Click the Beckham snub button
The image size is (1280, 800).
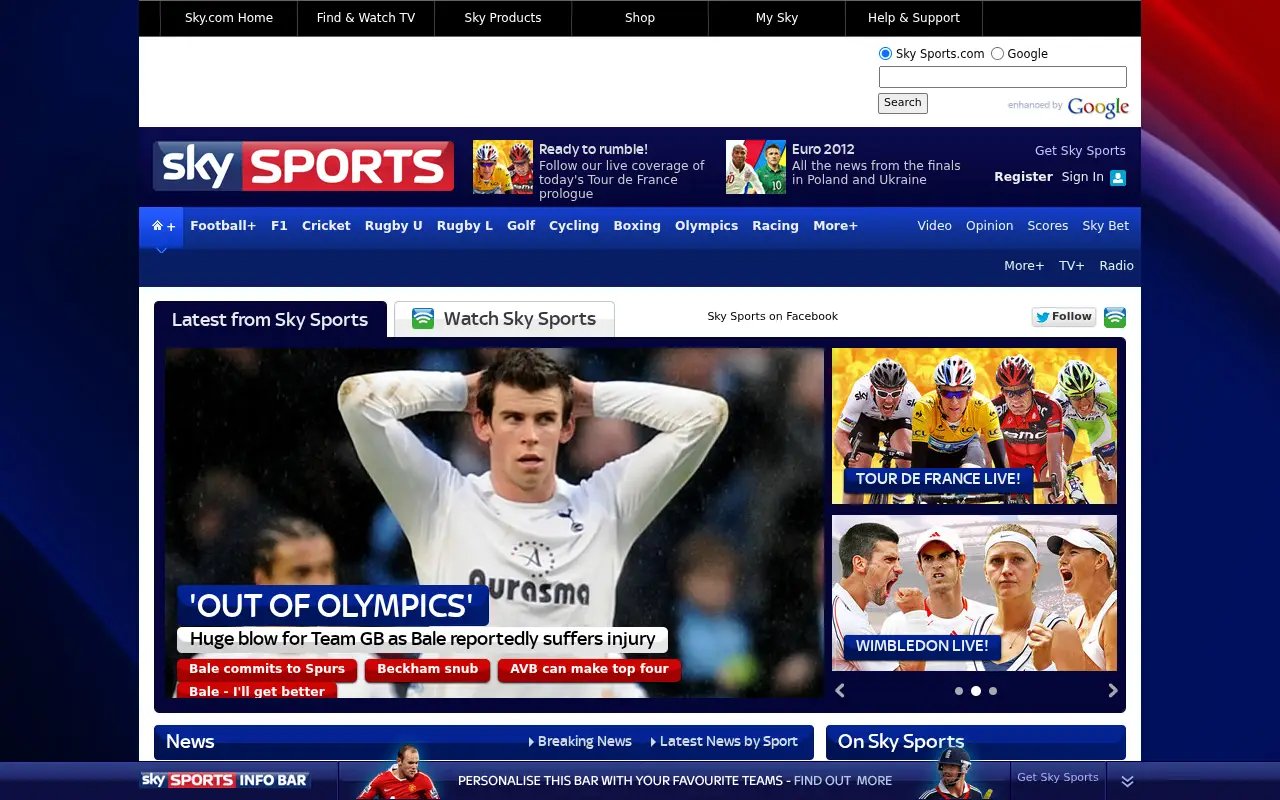pyautogui.click(x=428, y=669)
